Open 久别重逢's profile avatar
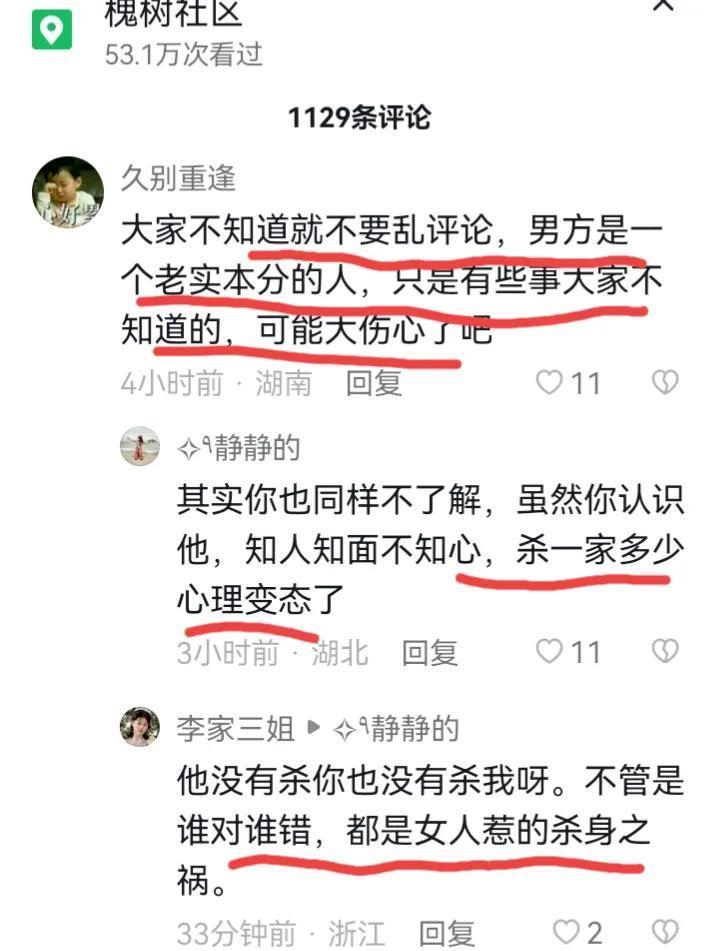Viewport: 712px width, 951px height. click(67, 192)
